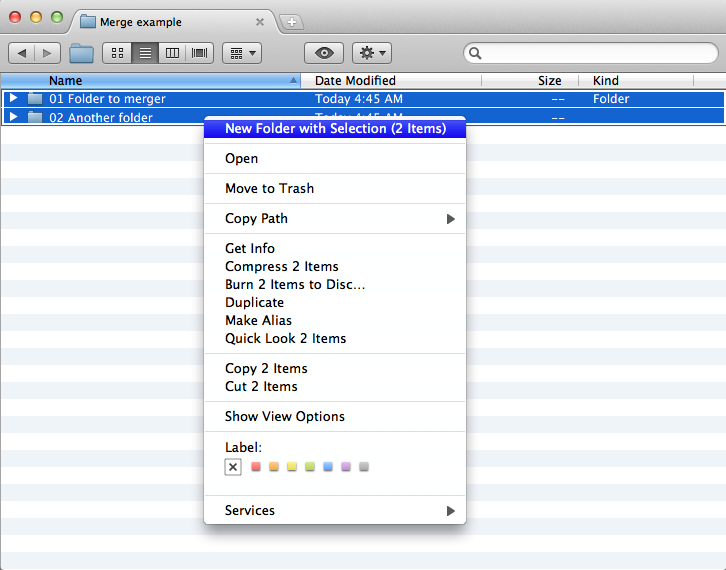Choose Burn 2 Items to Disc
Screen dimensions: 726x570
click(x=335, y=284)
